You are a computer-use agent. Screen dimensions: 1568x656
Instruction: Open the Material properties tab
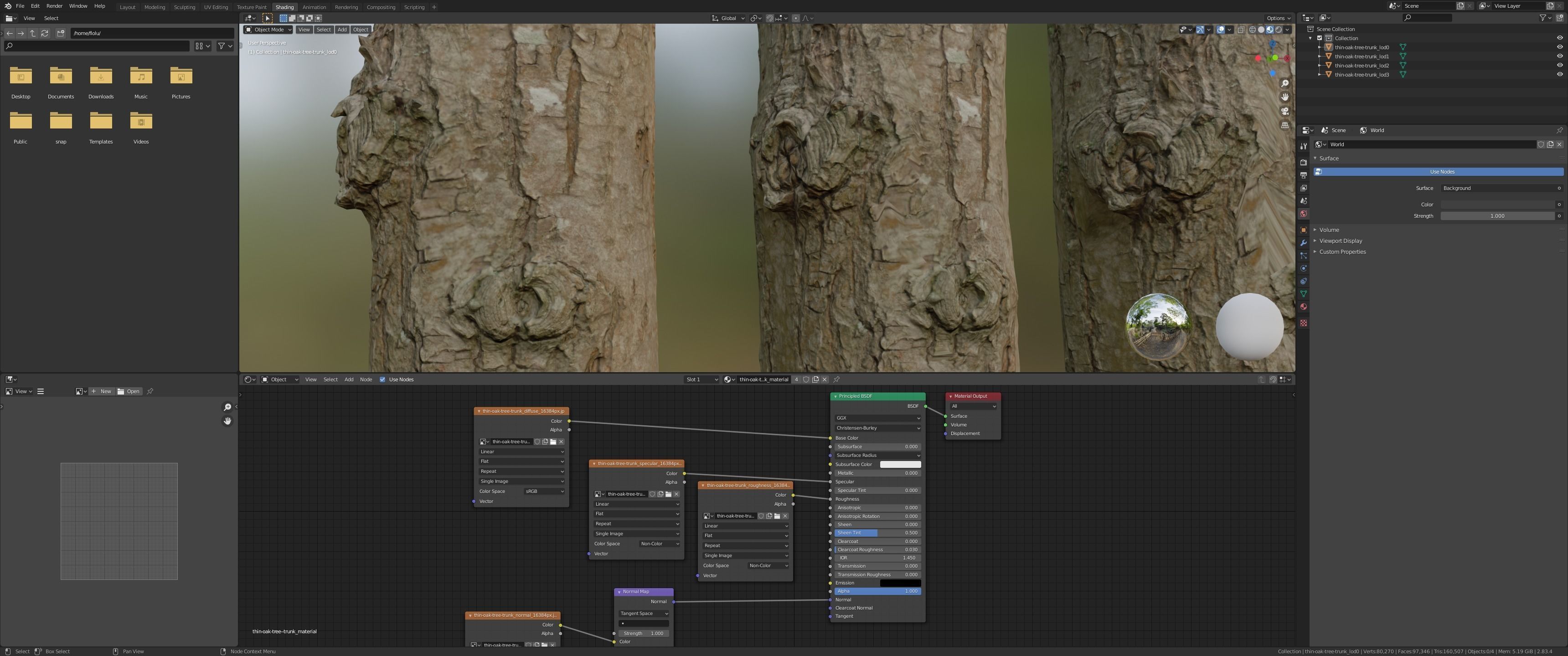coord(1303,307)
